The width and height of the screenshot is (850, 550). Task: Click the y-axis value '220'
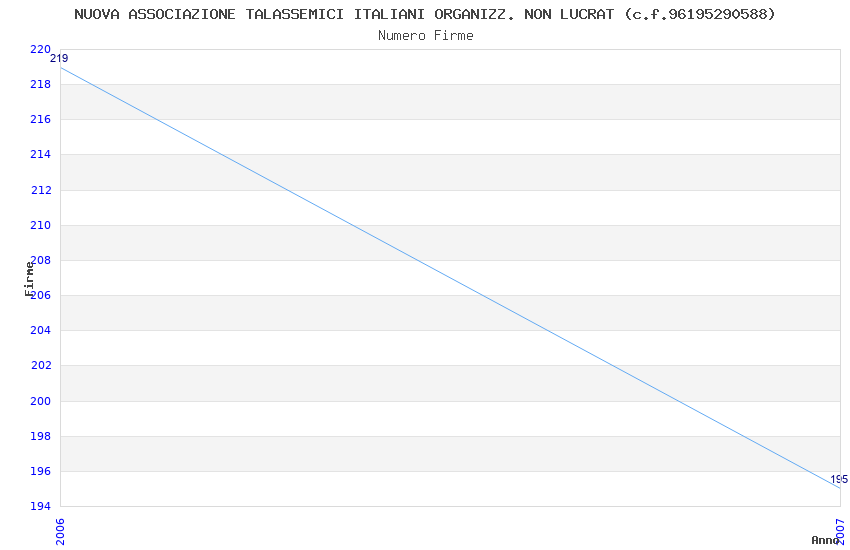tap(40, 49)
